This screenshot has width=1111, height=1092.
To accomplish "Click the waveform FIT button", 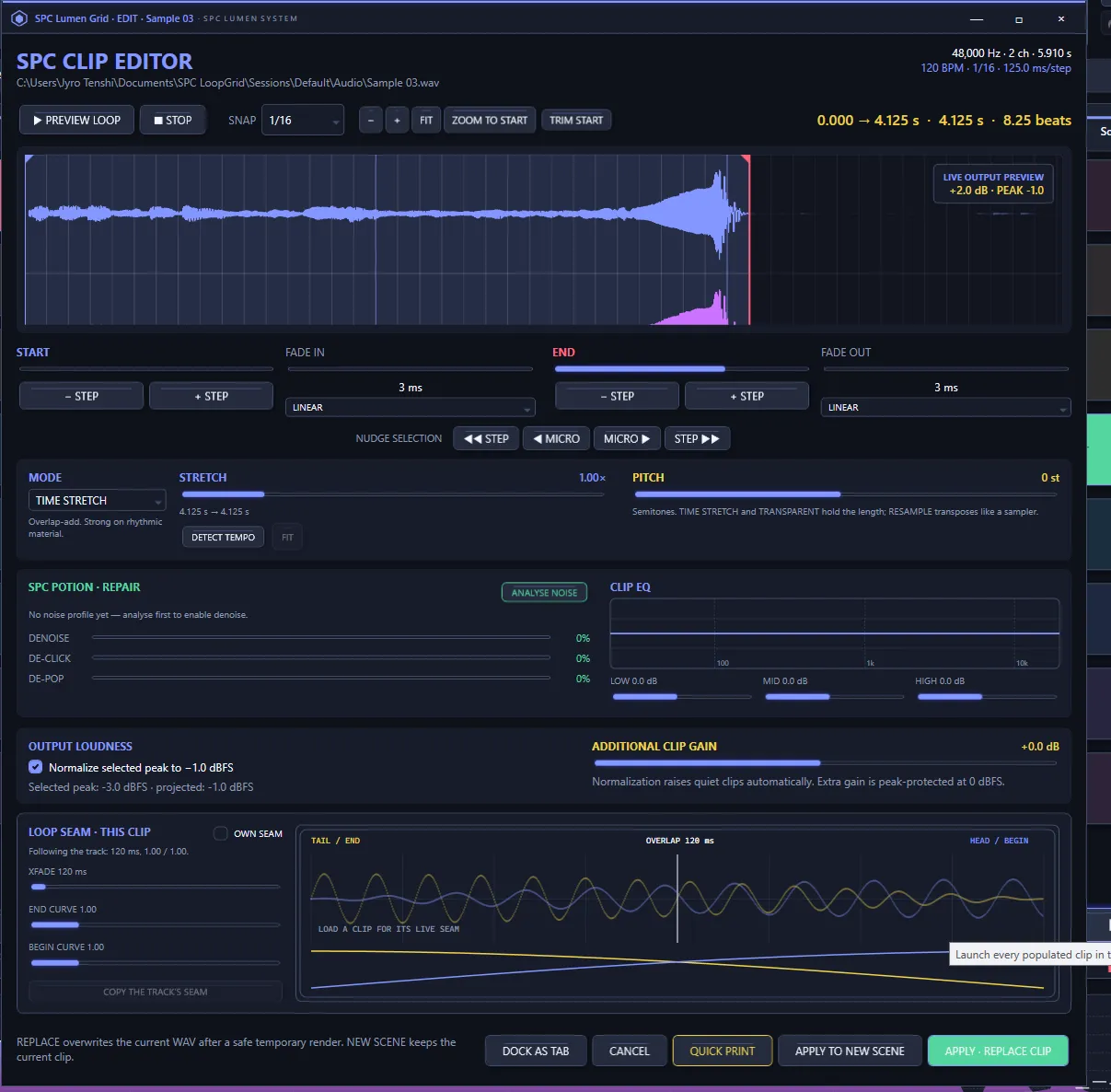I will pos(426,120).
